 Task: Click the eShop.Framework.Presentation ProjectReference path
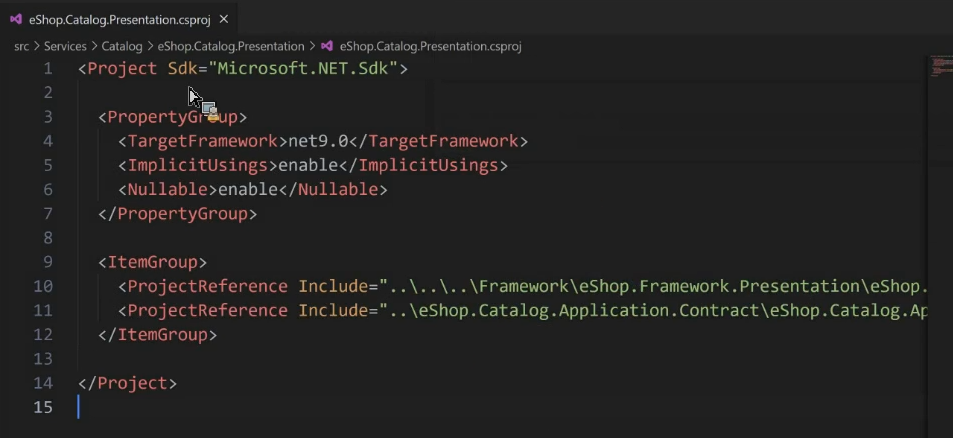[653, 286]
